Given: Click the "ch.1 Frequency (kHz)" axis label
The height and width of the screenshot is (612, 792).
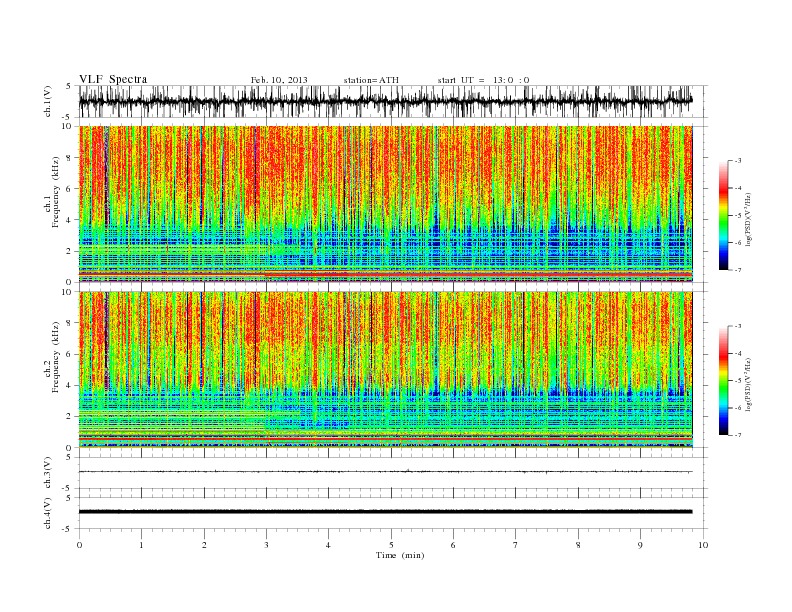Looking at the screenshot, I should click(52, 192).
